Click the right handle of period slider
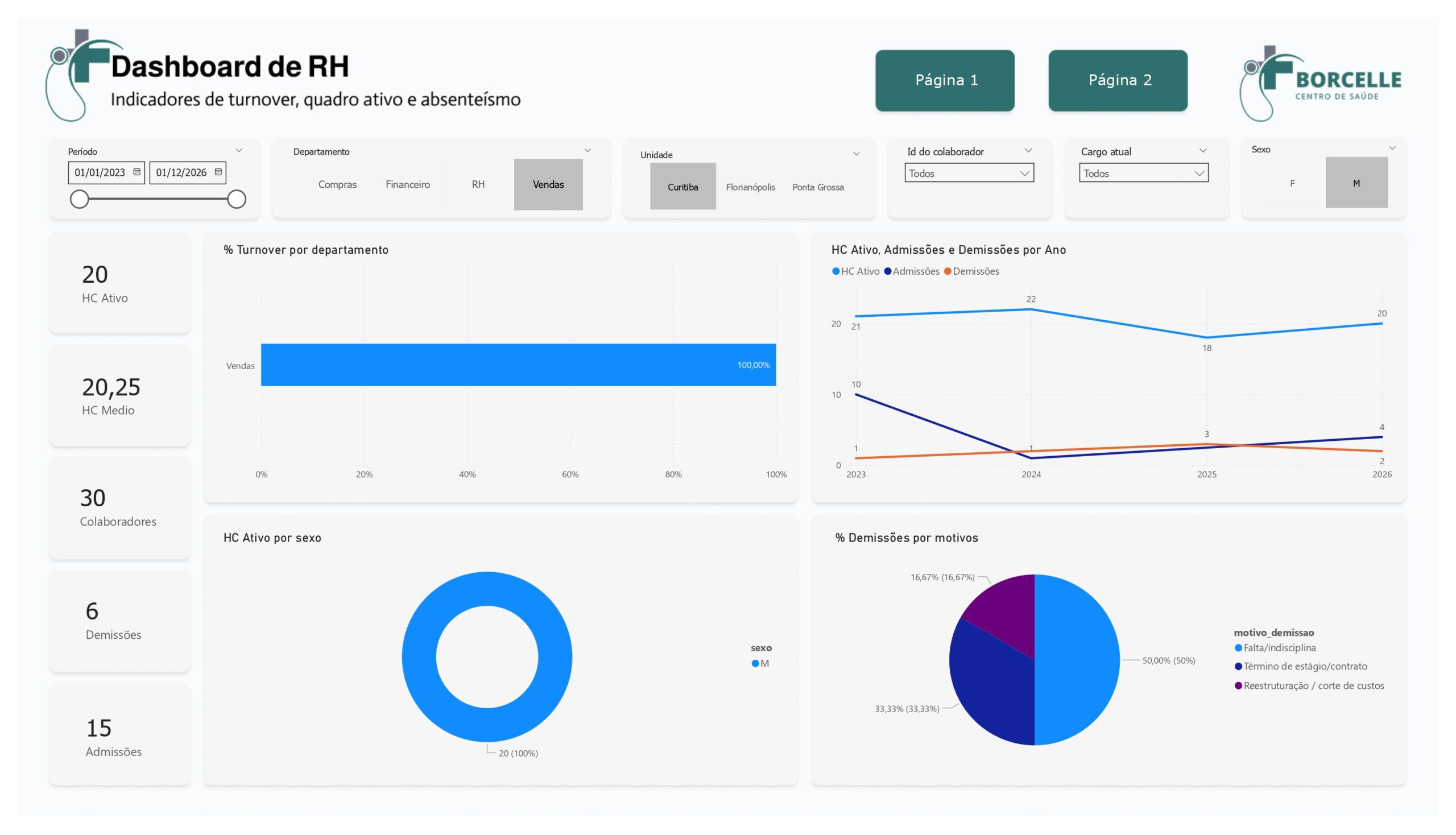The height and width of the screenshot is (835, 1456). point(236,200)
